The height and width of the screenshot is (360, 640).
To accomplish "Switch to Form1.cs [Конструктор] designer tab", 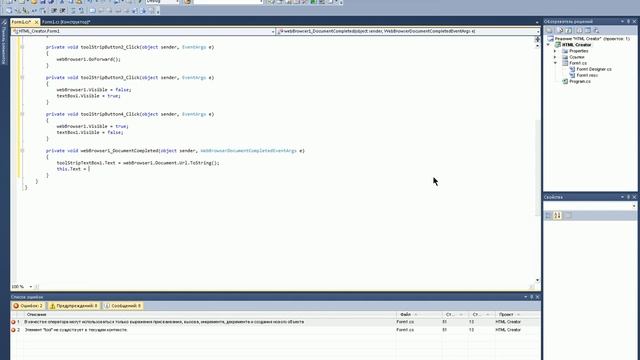I will pos(66,22).
